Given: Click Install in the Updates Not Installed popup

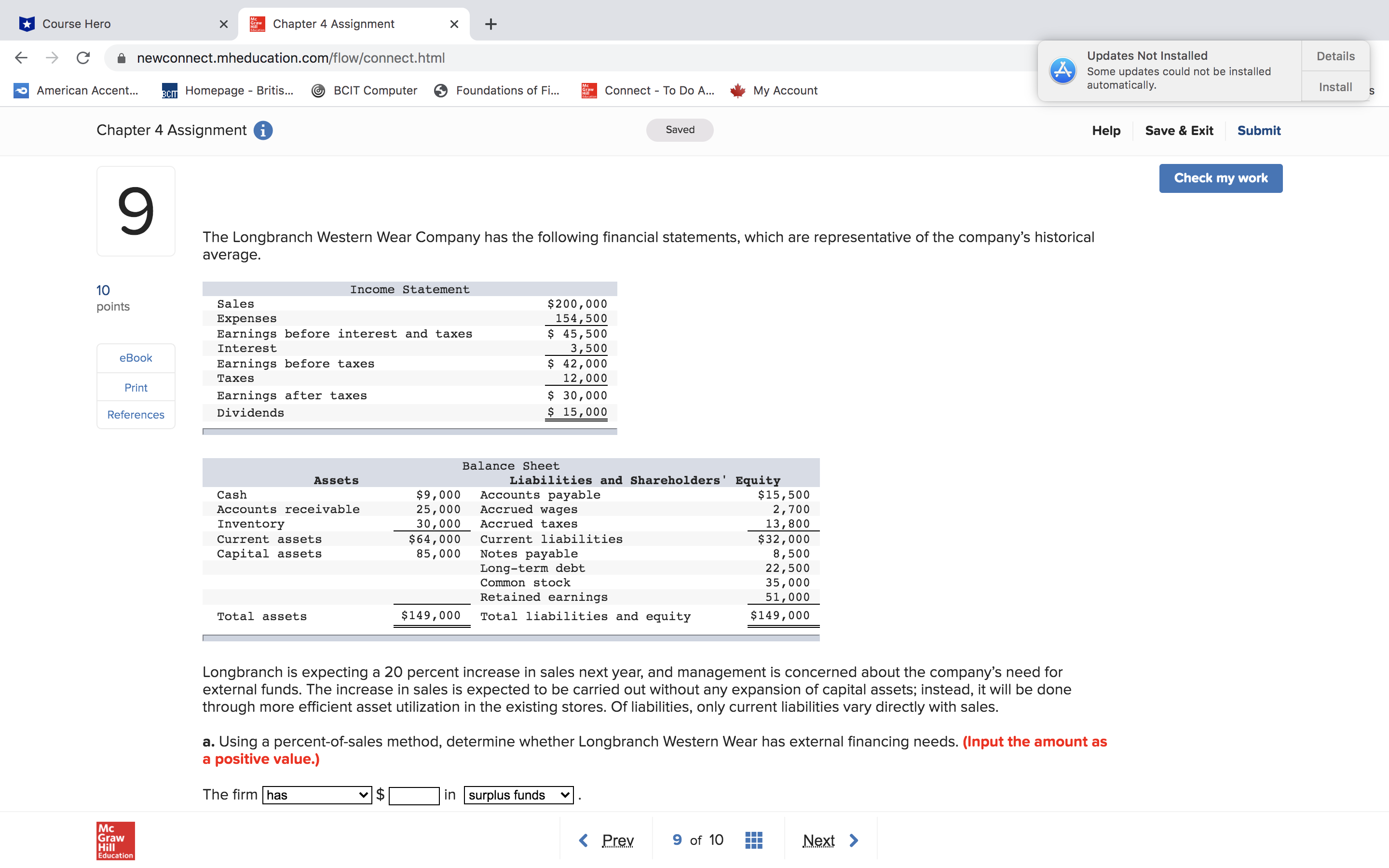Looking at the screenshot, I should (x=1335, y=87).
